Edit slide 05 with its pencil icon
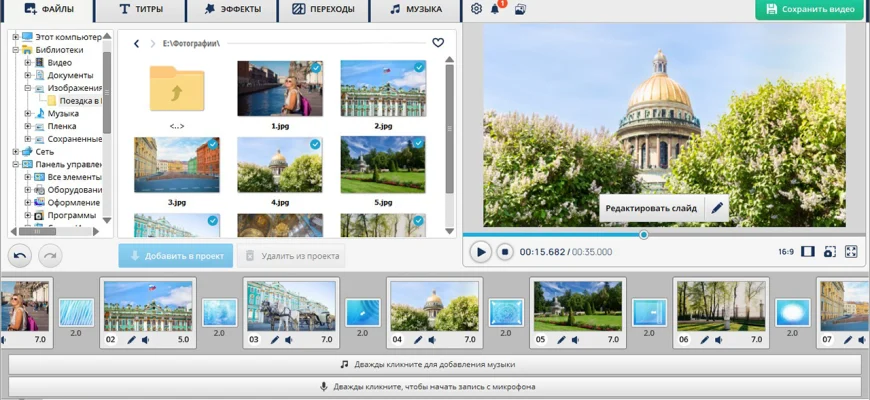870x400 pixels. (x=562, y=340)
